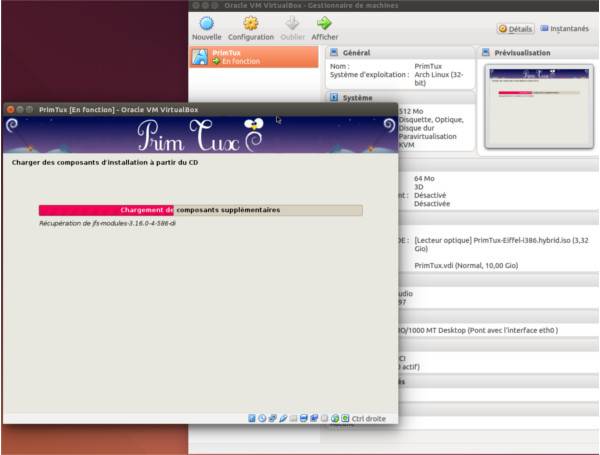
Task: Switch to Instantanés view in the manager
Action: (x=564, y=29)
